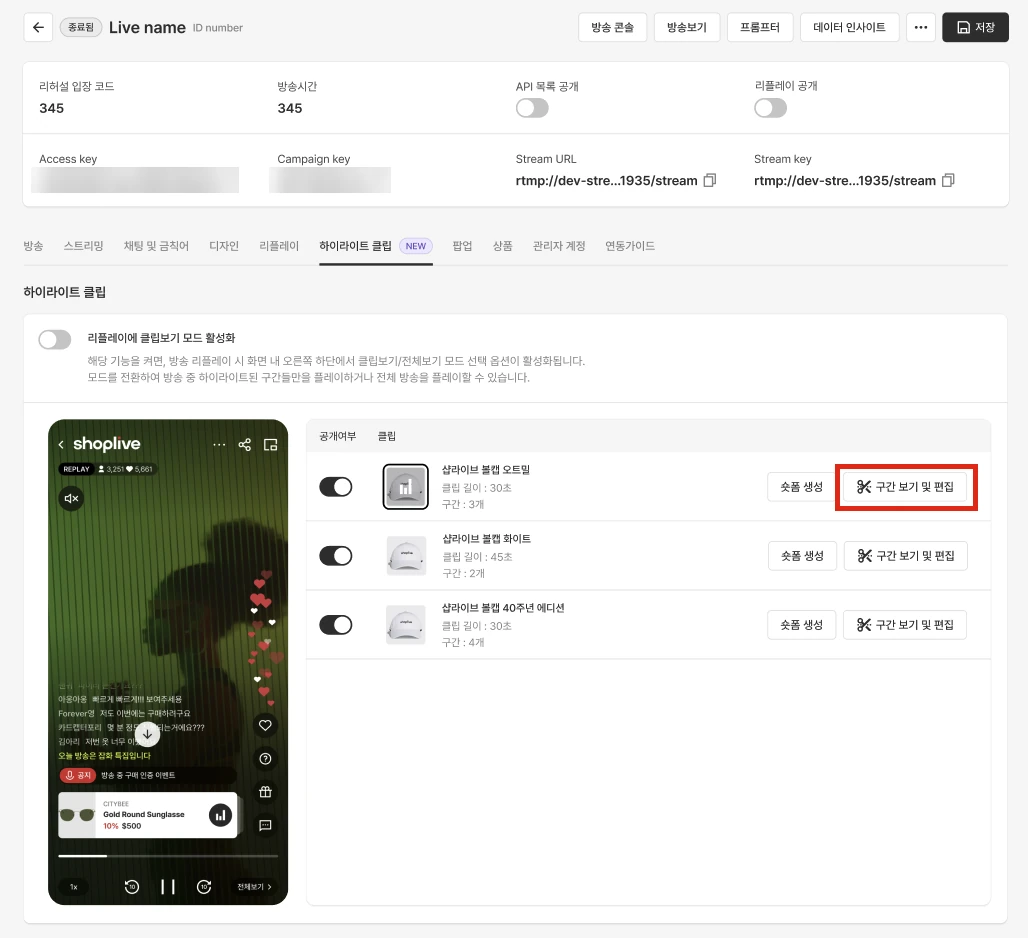Screen dimensions: 1028x938
Task: Open the 상품 tab
Action: (x=502, y=246)
